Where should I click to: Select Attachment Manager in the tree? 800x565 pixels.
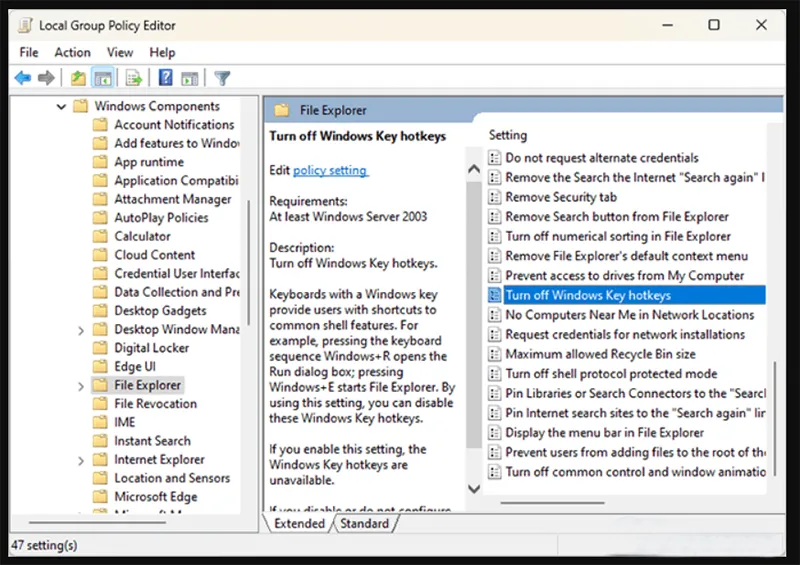point(172,199)
